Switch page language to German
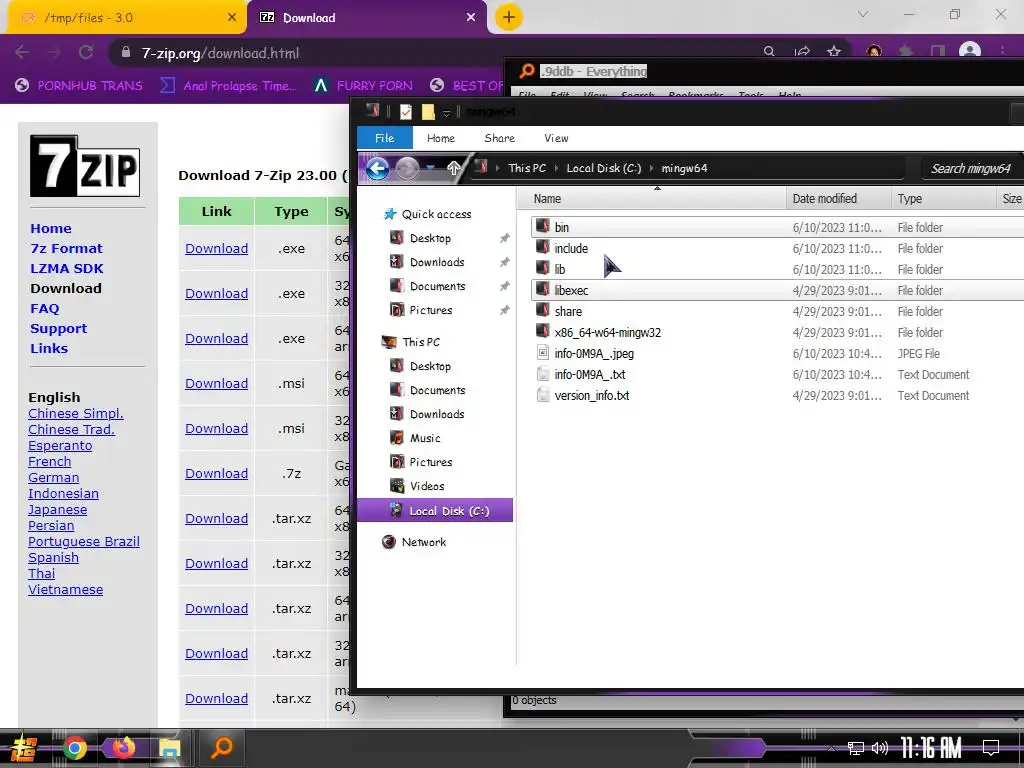 point(54,477)
